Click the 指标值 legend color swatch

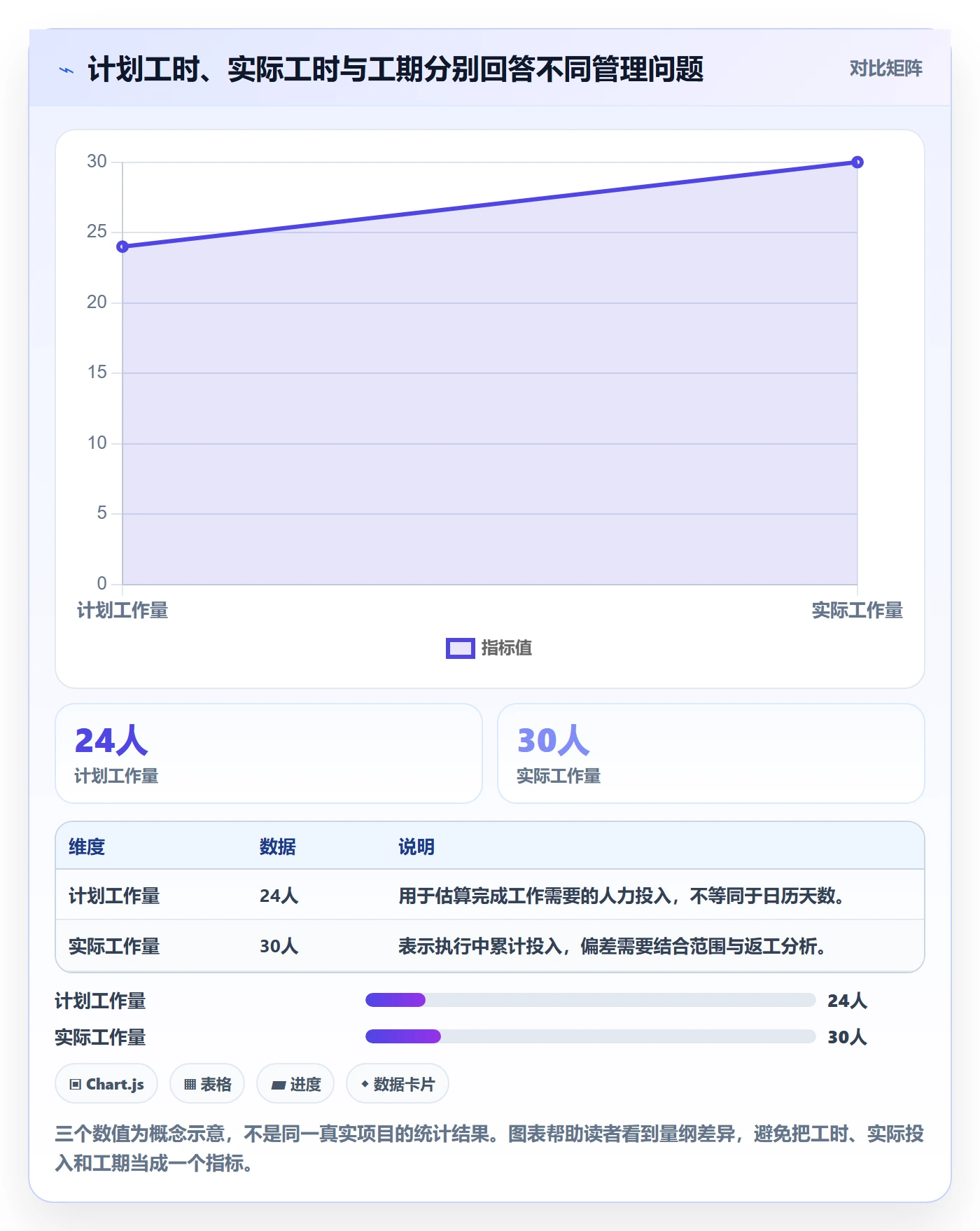coord(461,648)
